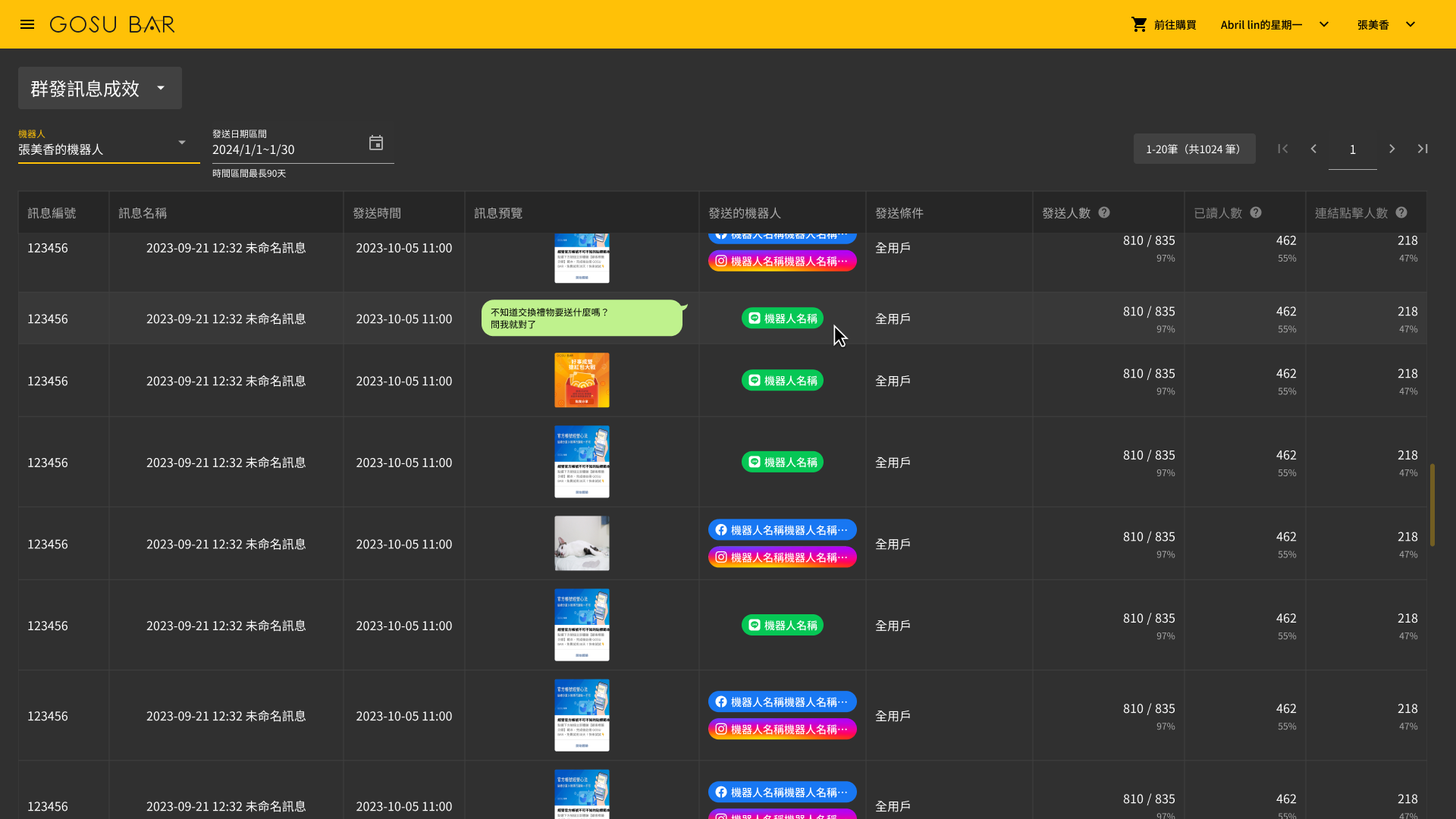Open the 張美香 account dropdown
The width and height of the screenshot is (1456, 819).
(x=1386, y=24)
